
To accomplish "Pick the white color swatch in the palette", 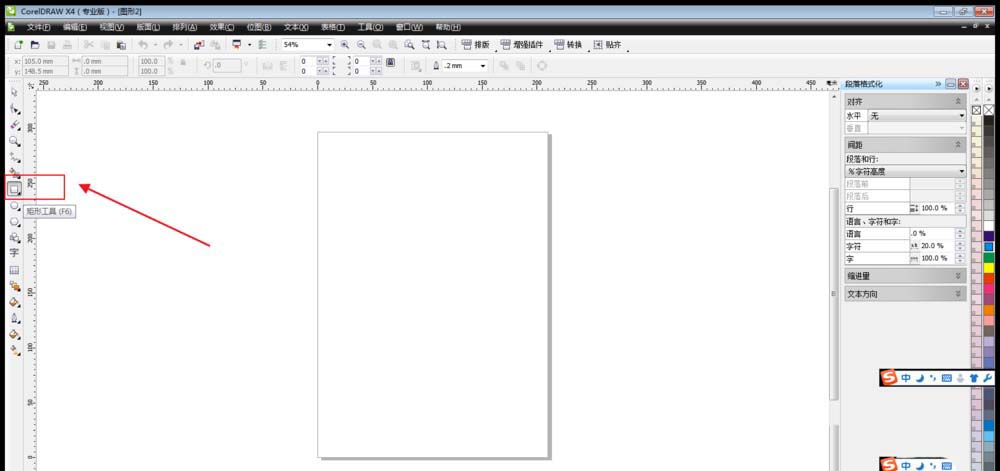I will (989, 226).
